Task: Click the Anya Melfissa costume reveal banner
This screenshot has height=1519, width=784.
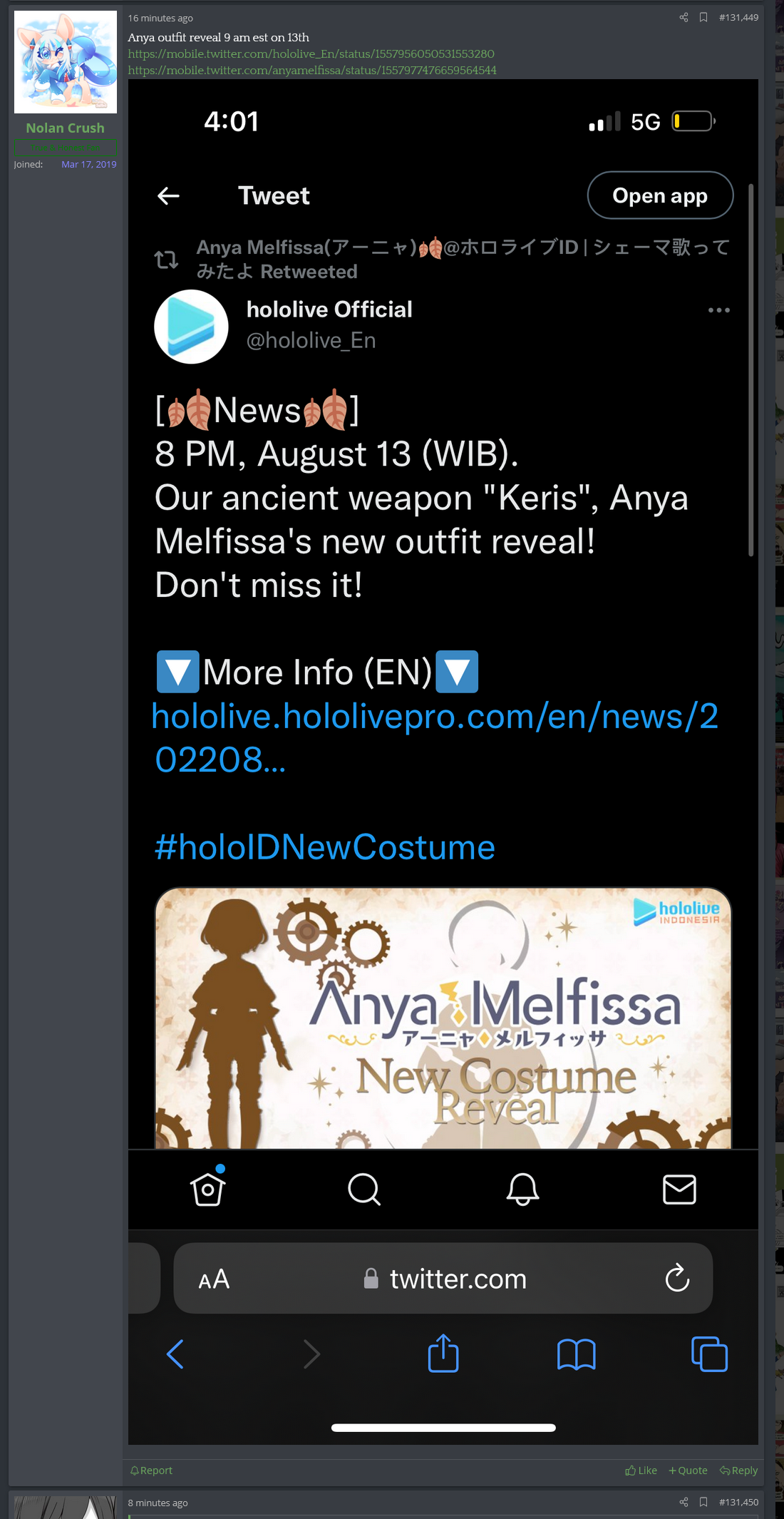Action: pos(443,1018)
